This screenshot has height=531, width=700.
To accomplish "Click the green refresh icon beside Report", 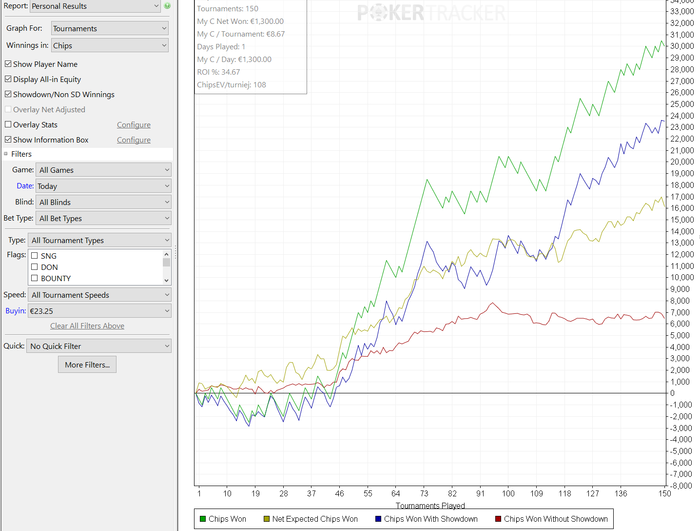I will [x=167, y=6].
